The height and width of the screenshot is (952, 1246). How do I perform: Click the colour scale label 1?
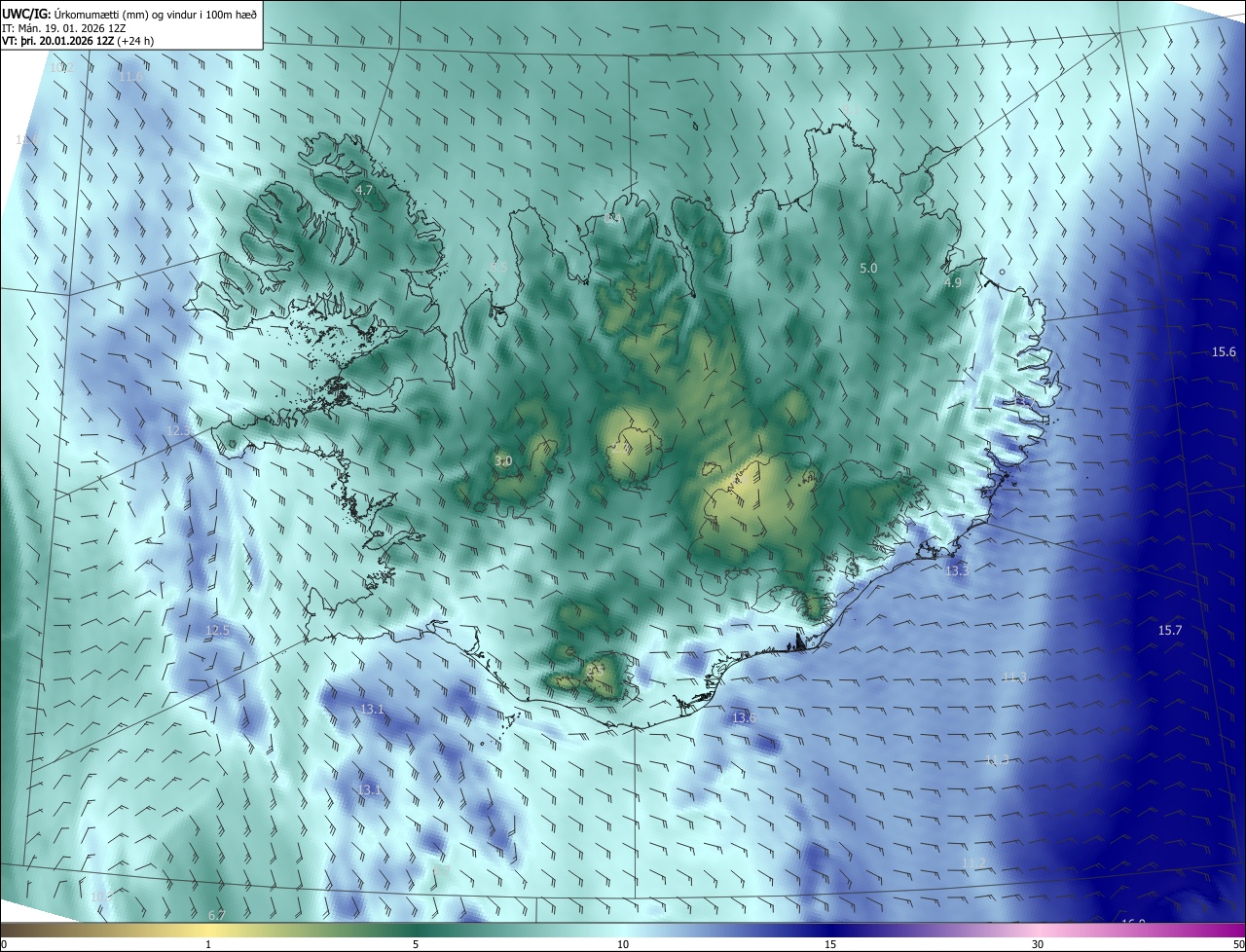coord(208,944)
